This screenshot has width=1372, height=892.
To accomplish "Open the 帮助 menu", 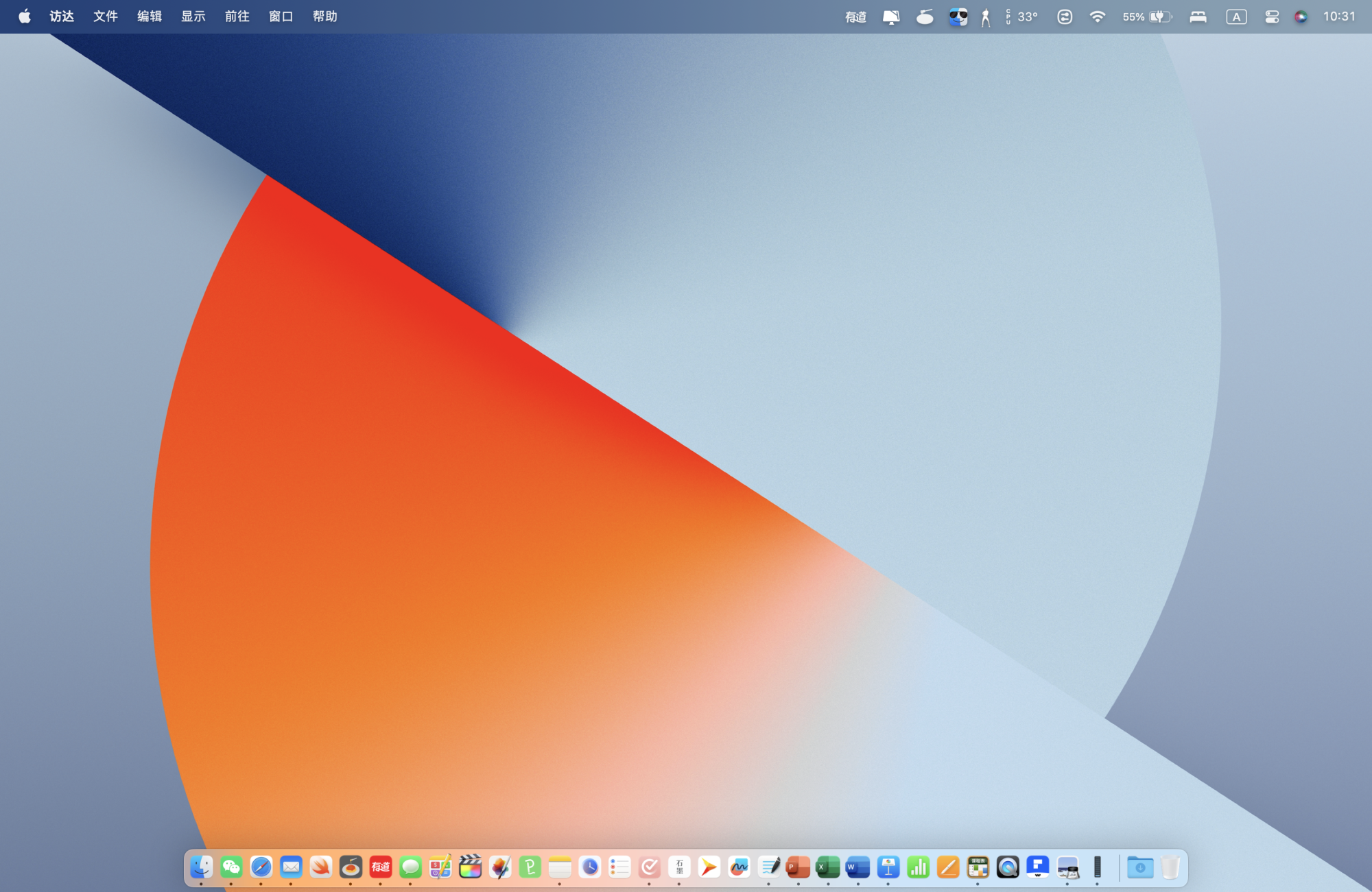I will pyautogui.click(x=325, y=16).
